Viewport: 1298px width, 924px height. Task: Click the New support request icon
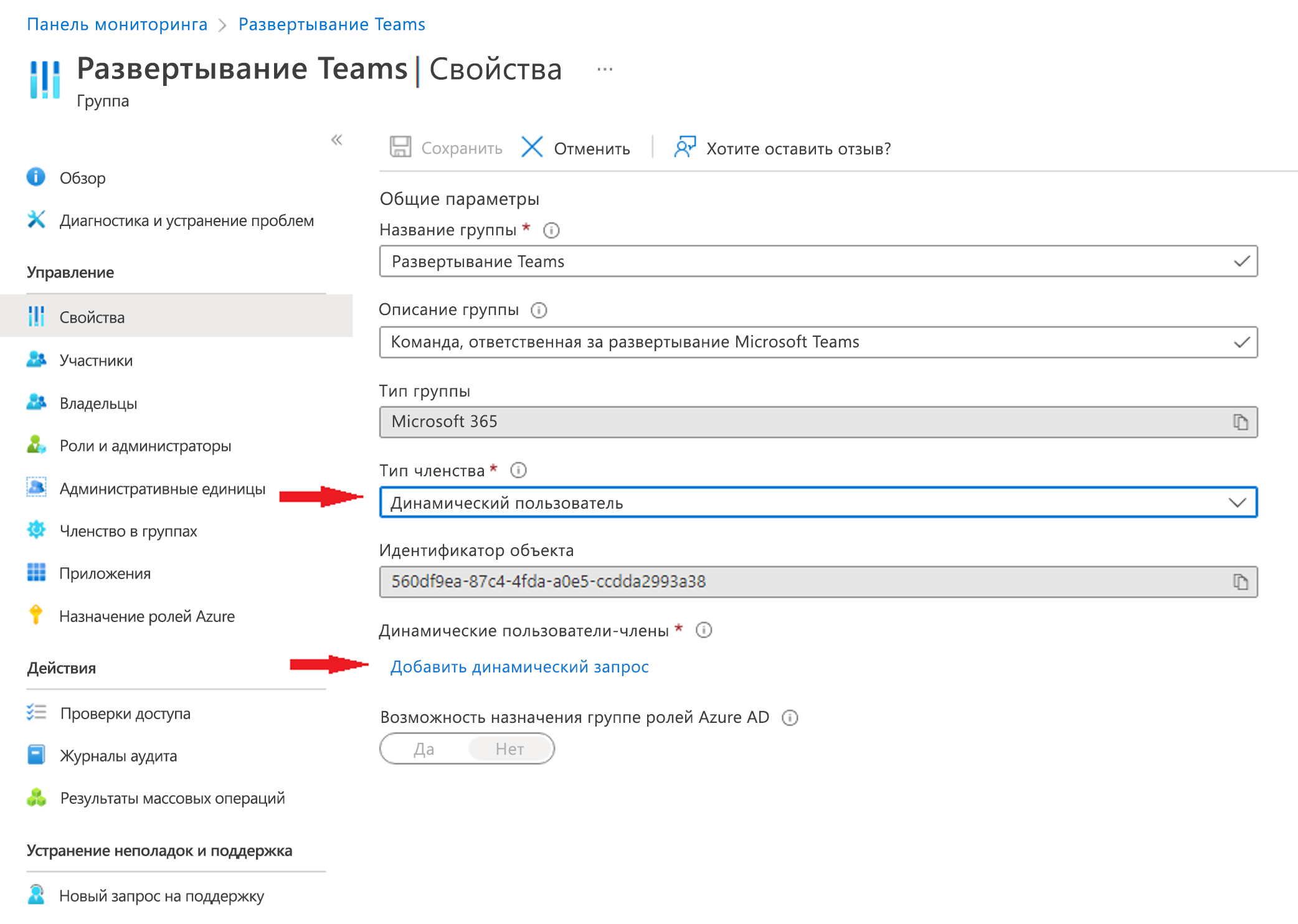coord(36,895)
